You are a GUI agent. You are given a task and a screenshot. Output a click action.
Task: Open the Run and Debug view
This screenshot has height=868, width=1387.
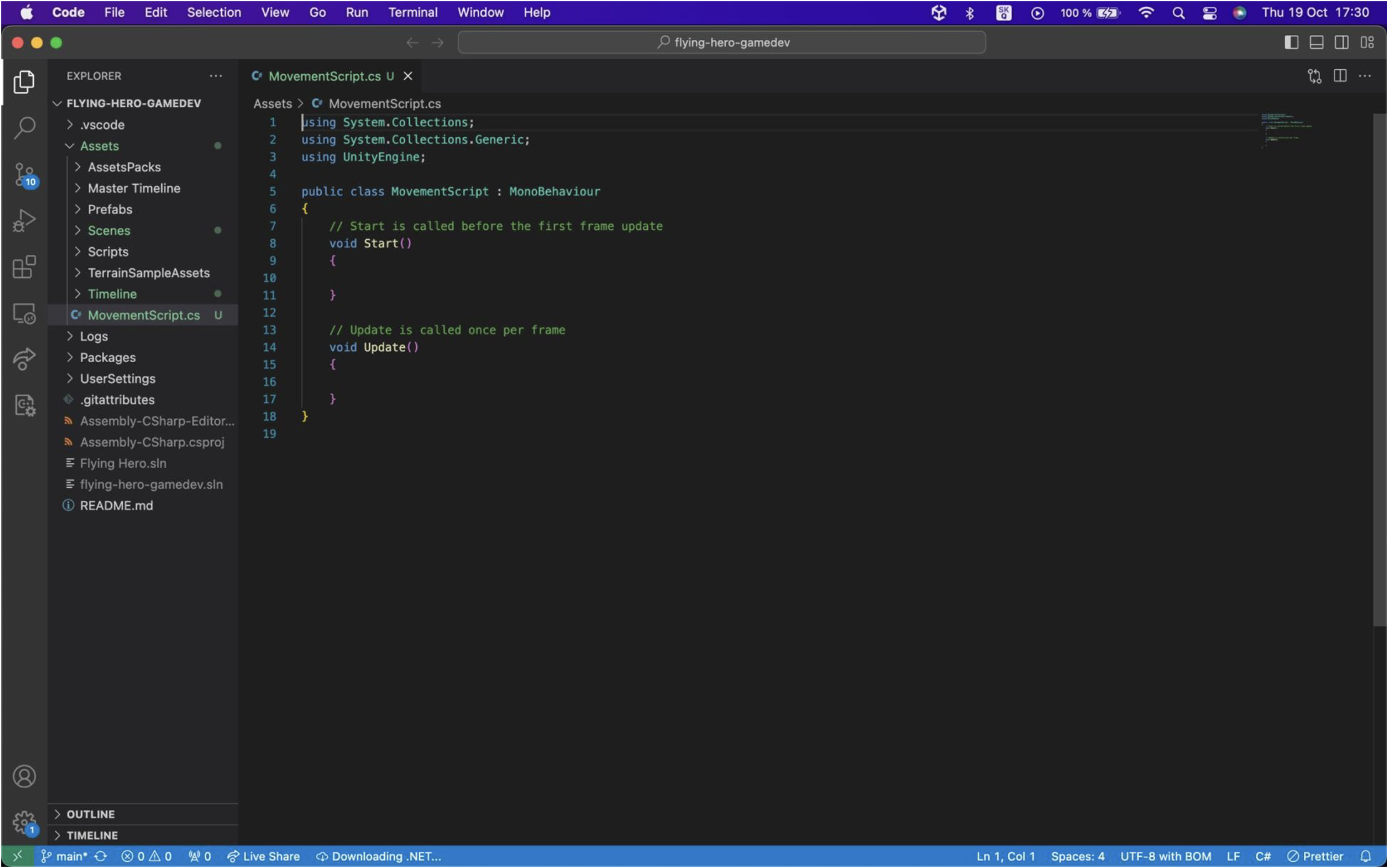coord(24,220)
